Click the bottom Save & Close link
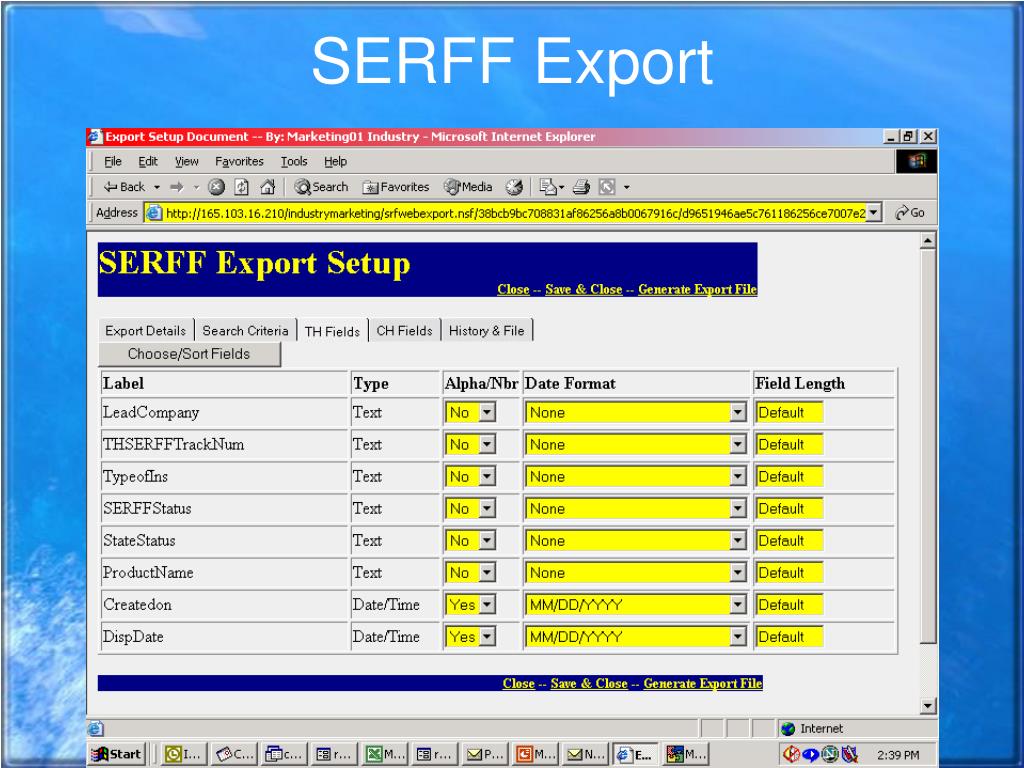 click(588, 683)
